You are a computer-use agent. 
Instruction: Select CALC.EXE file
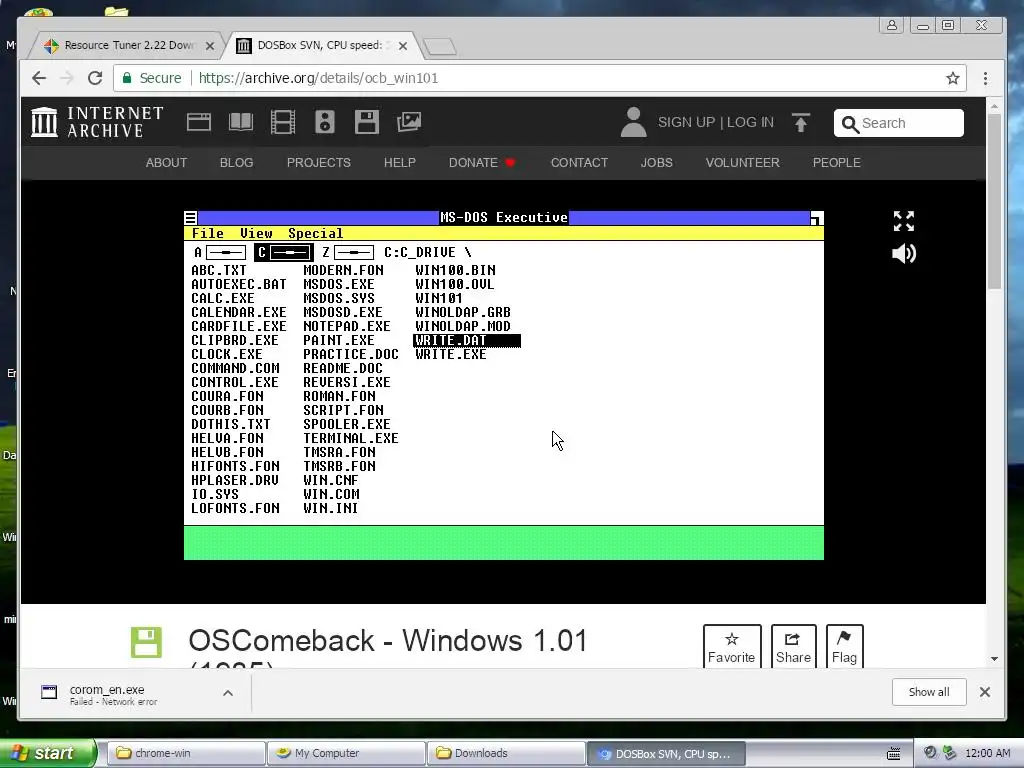point(223,298)
